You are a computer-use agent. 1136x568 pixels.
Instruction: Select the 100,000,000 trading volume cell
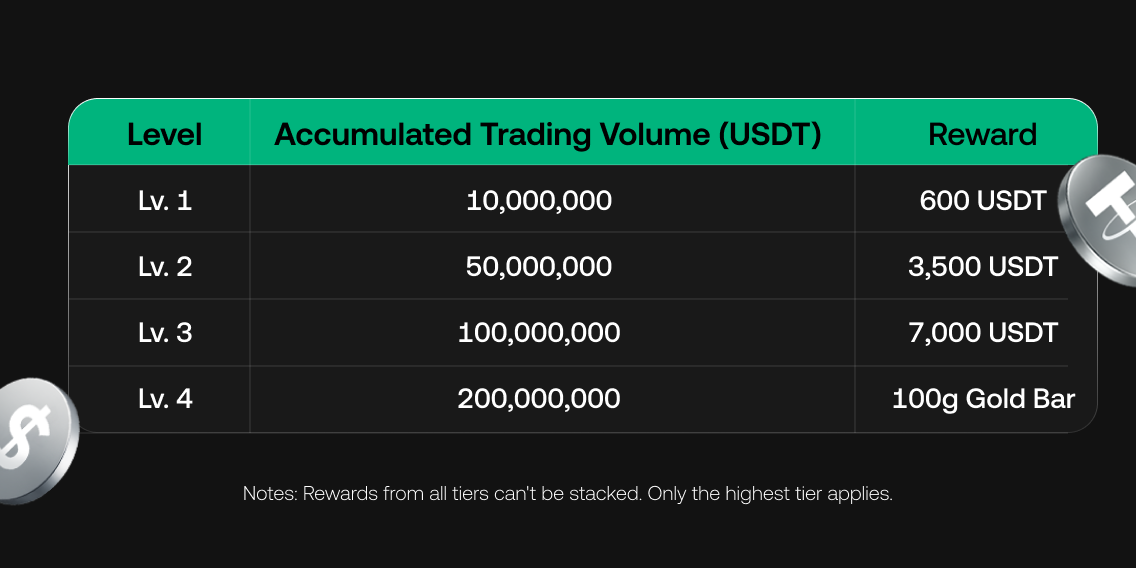click(539, 332)
